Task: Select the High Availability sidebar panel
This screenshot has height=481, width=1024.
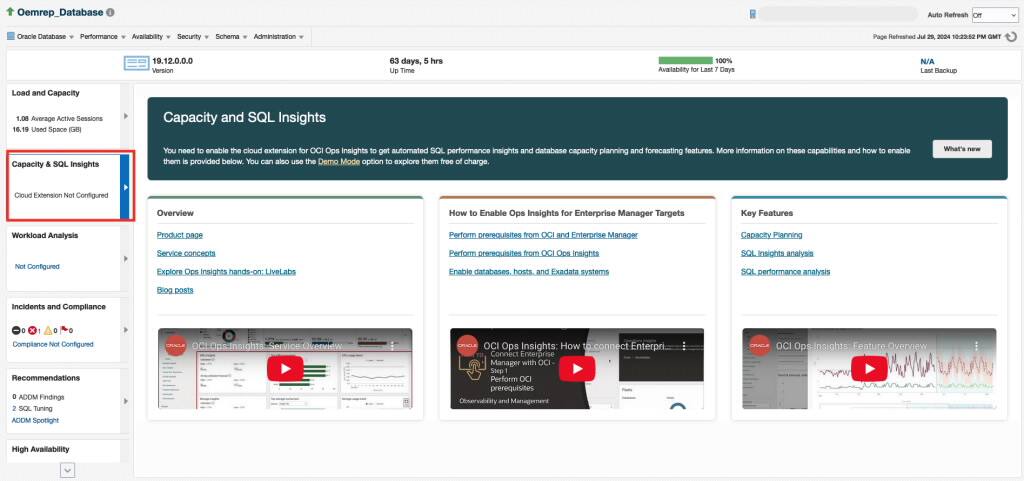Action: coord(63,450)
